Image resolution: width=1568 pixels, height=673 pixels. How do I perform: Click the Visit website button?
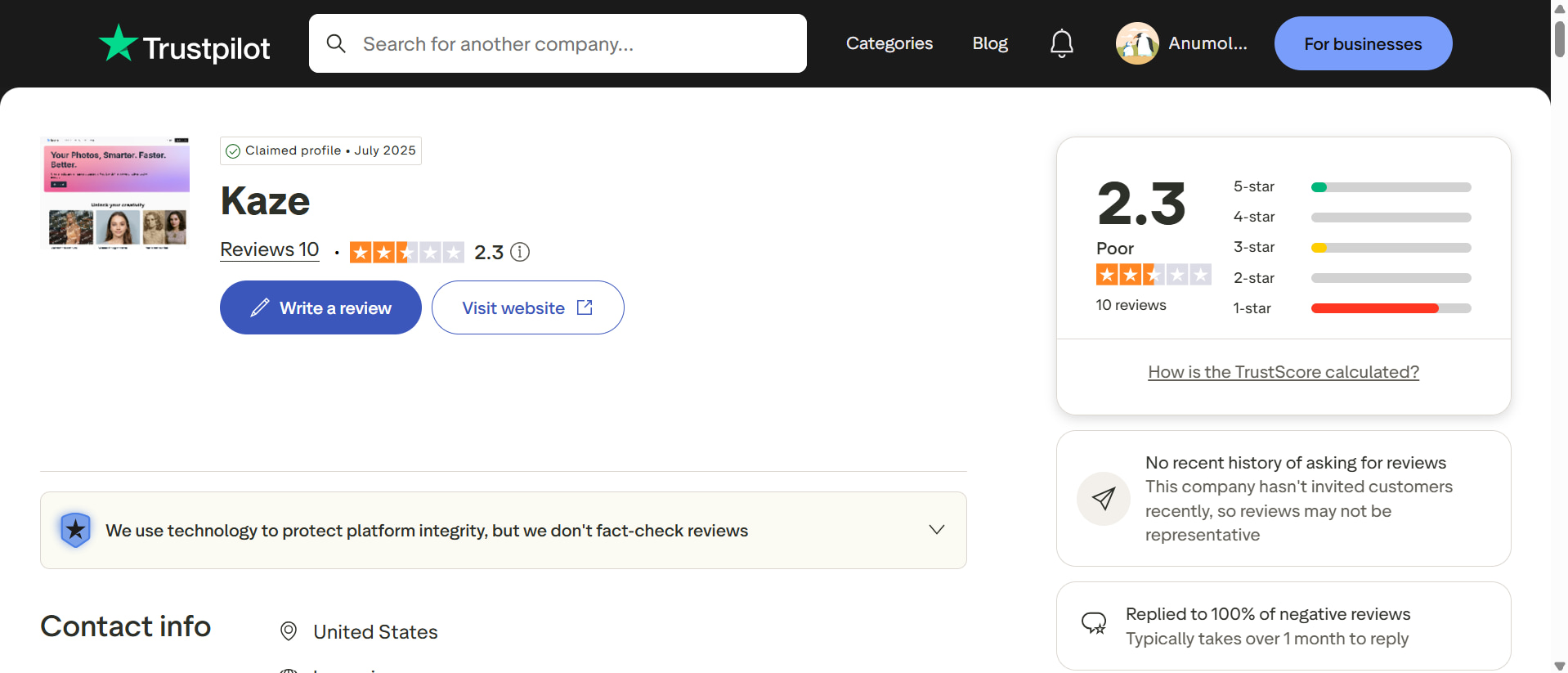(x=528, y=307)
